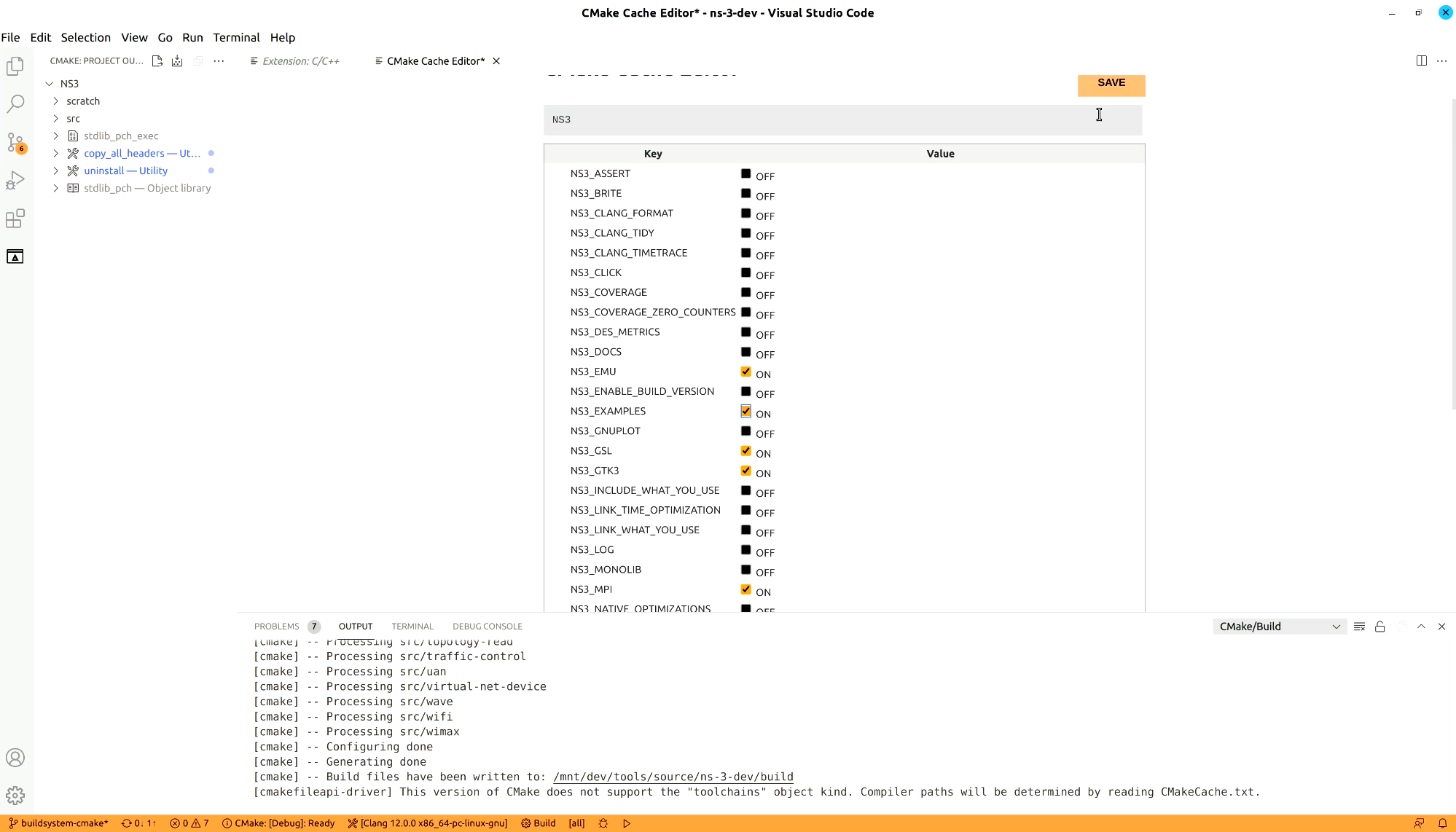The width and height of the screenshot is (1456, 832).
Task: Click the Build All Projects icon
Action: (177, 60)
